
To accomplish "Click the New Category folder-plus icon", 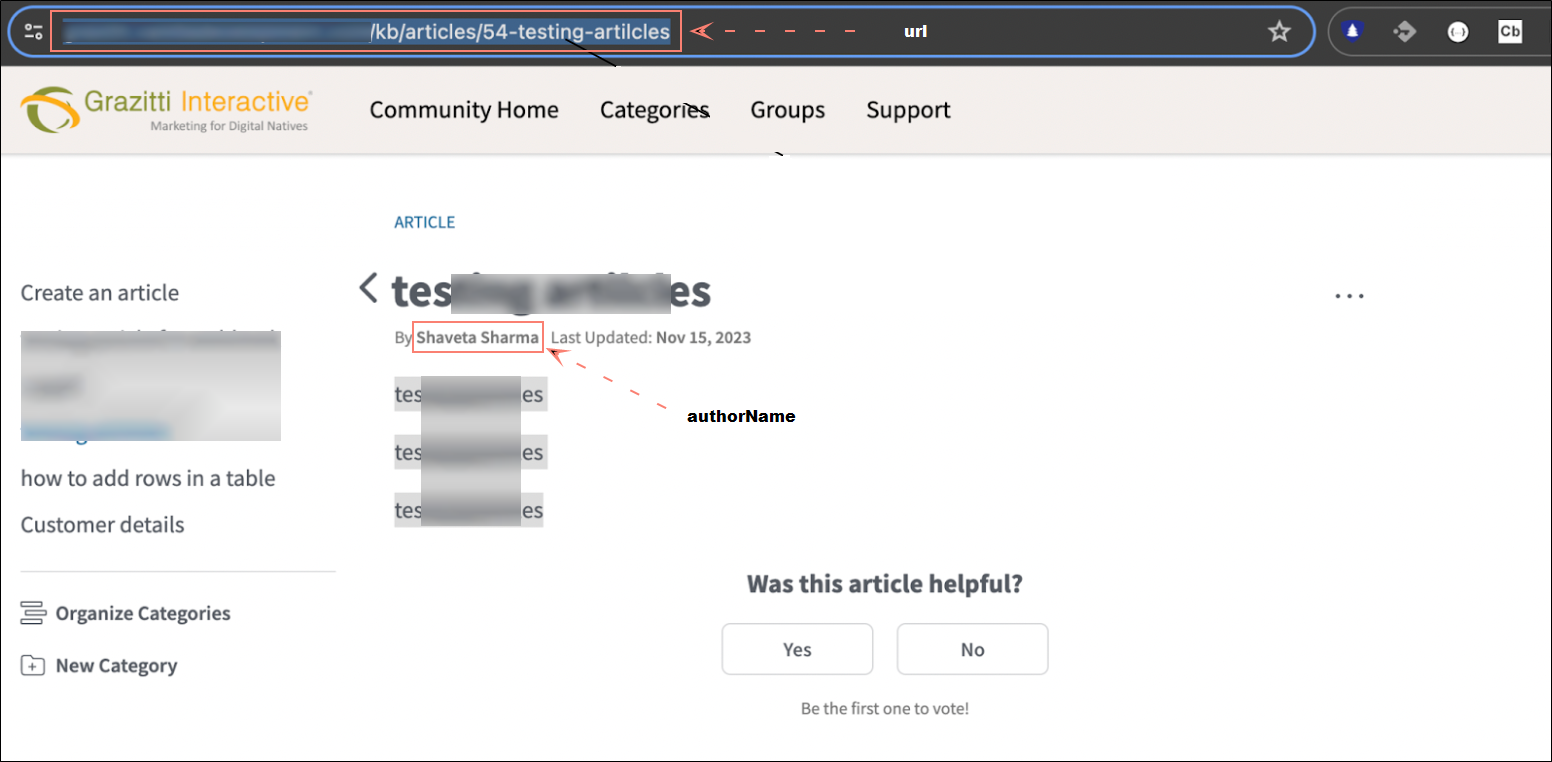I will coord(33,666).
